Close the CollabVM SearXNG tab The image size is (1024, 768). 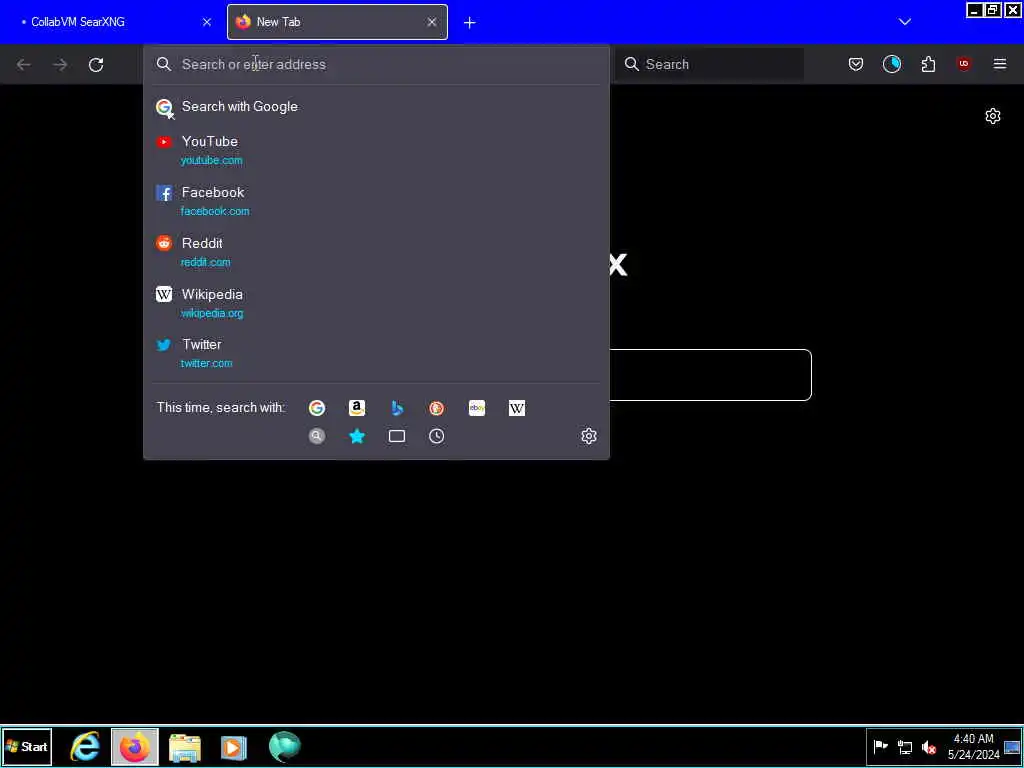point(207,22)
